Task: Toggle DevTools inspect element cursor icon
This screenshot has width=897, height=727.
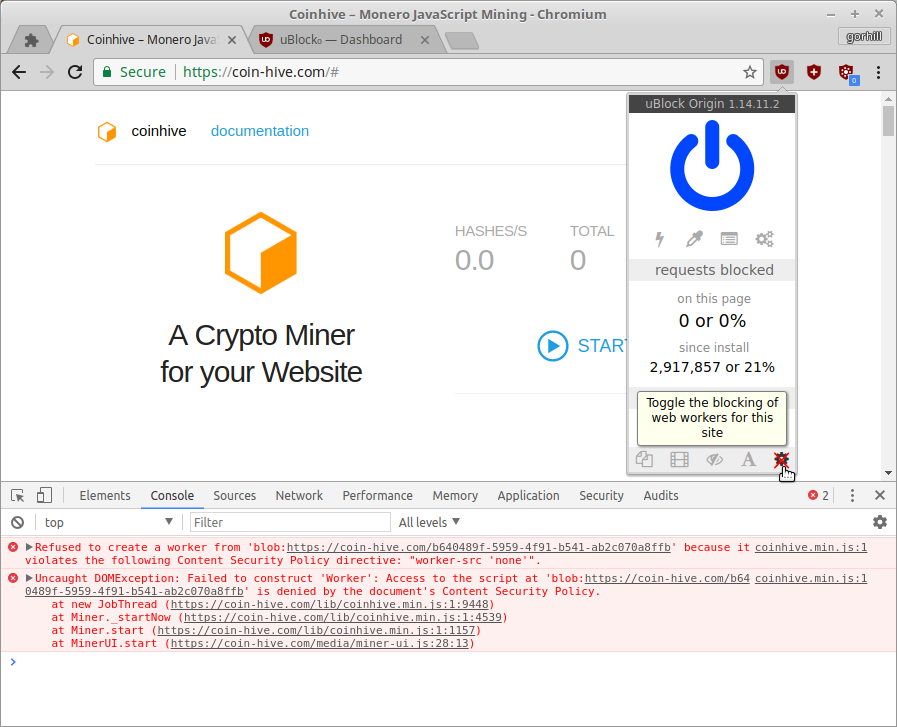Action: (x=18, y=495)
